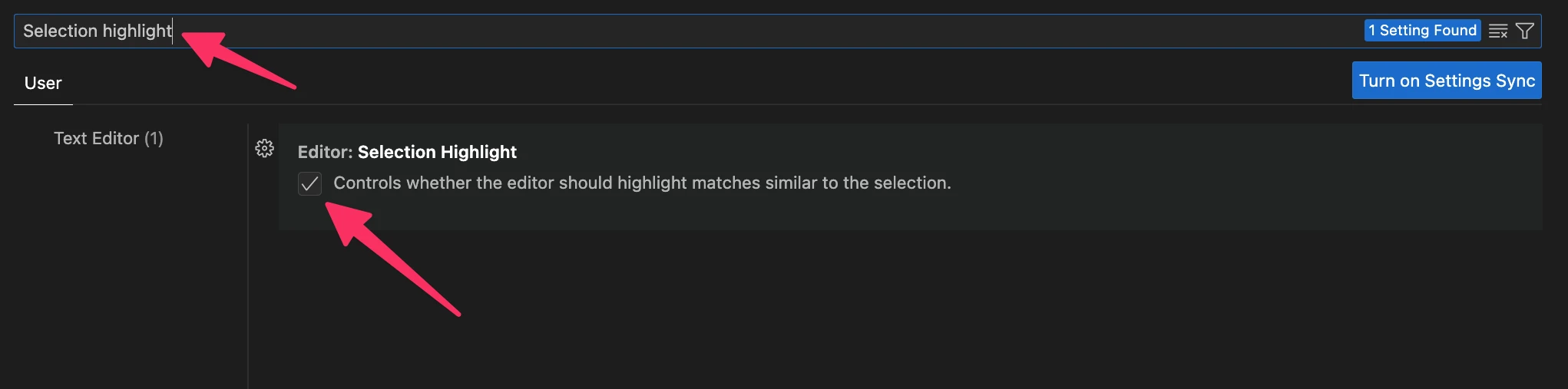
Task: Click the Editor: prefix of setting title
Action: (x=325, y=152)
